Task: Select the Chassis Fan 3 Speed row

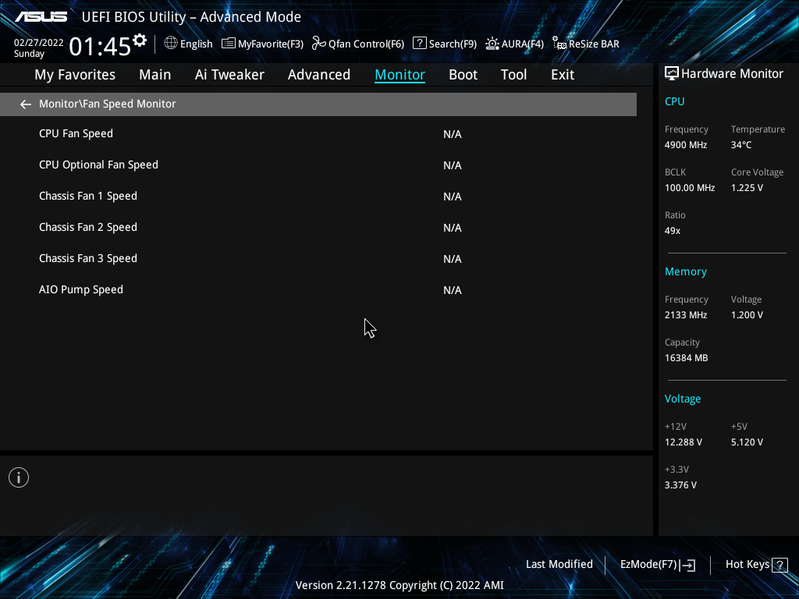Action: click(318, 259)
